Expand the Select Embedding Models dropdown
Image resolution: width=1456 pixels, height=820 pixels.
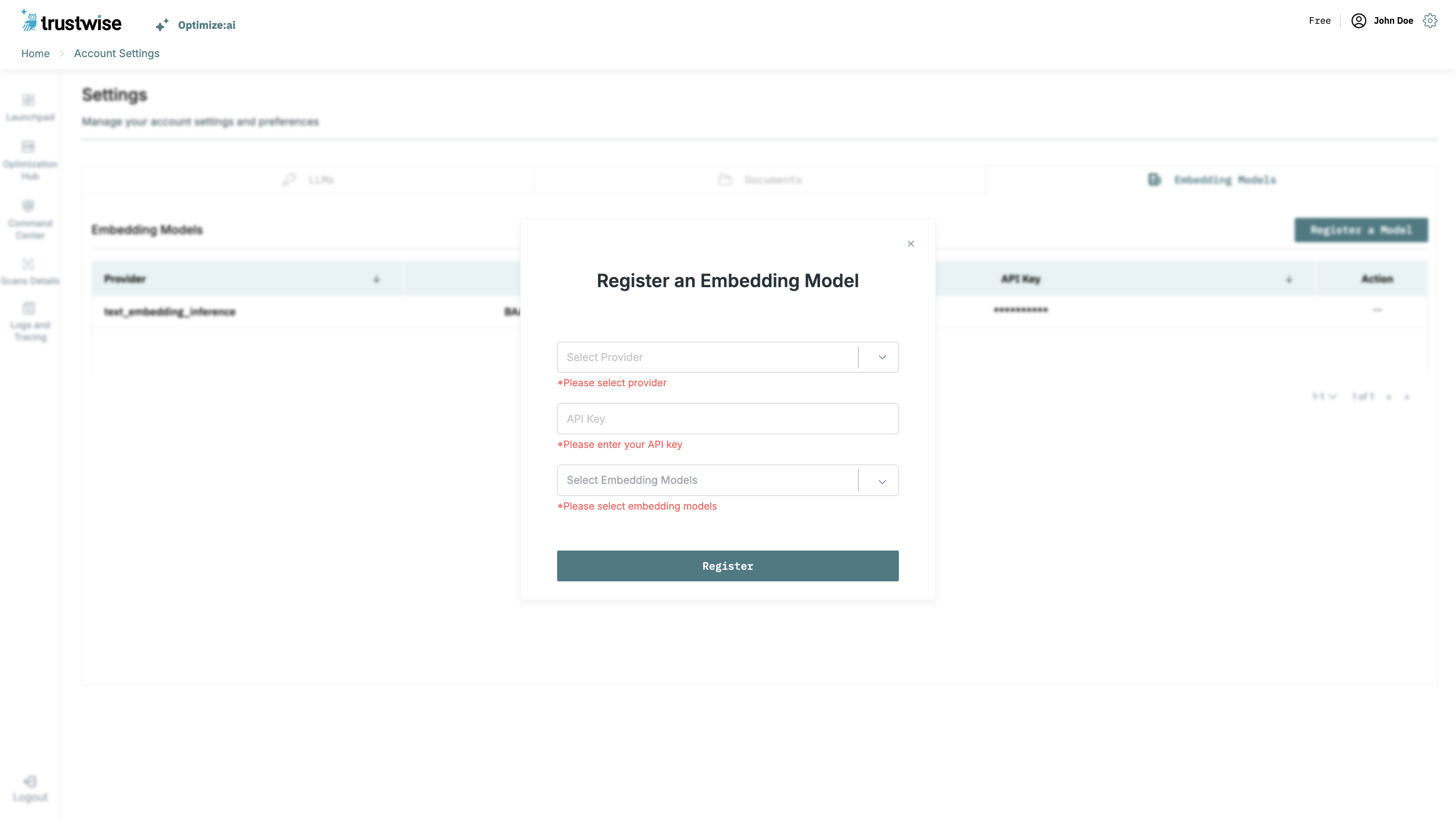click(707, 480)
